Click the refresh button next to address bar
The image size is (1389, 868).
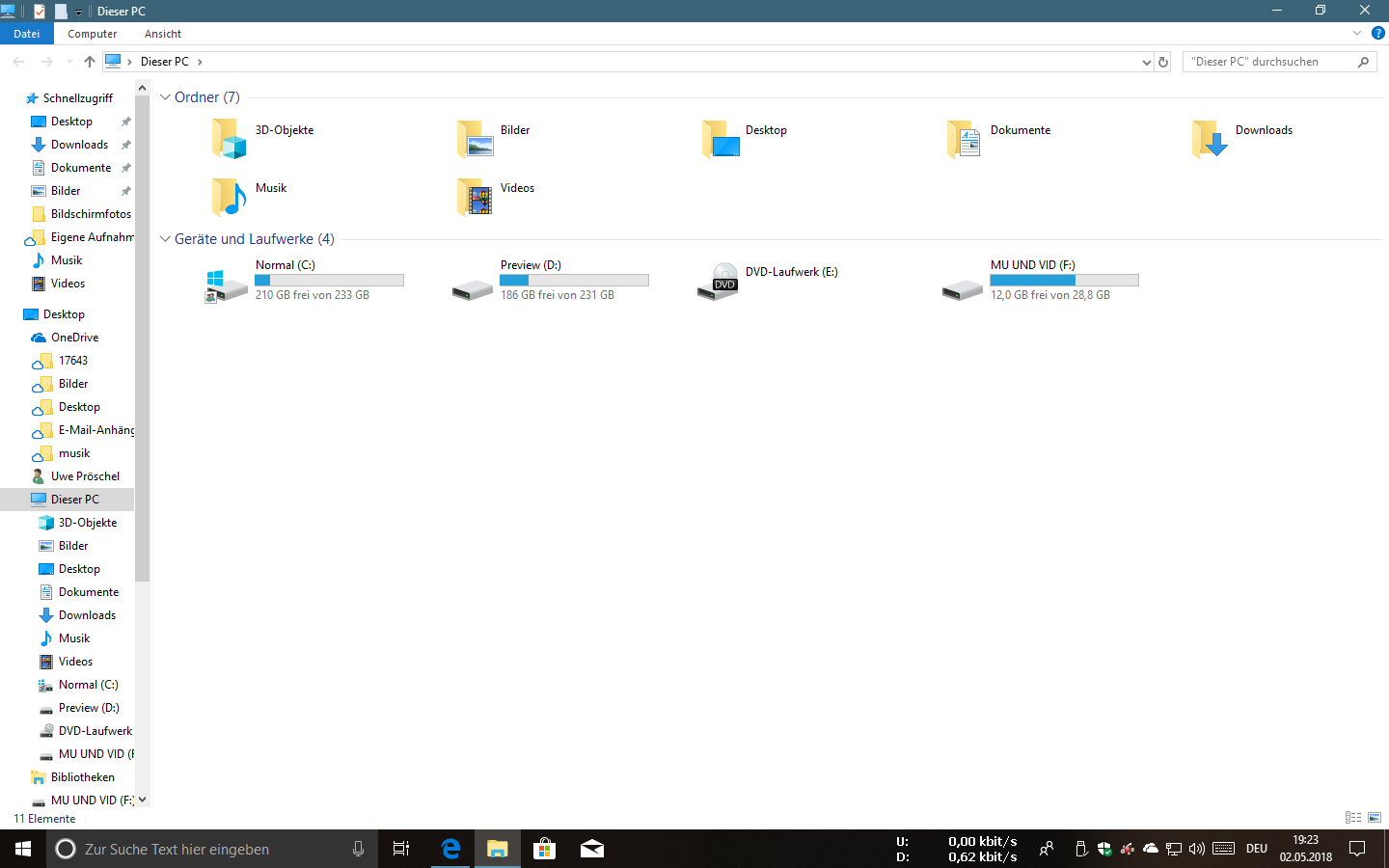click(x=1163, y=62)
